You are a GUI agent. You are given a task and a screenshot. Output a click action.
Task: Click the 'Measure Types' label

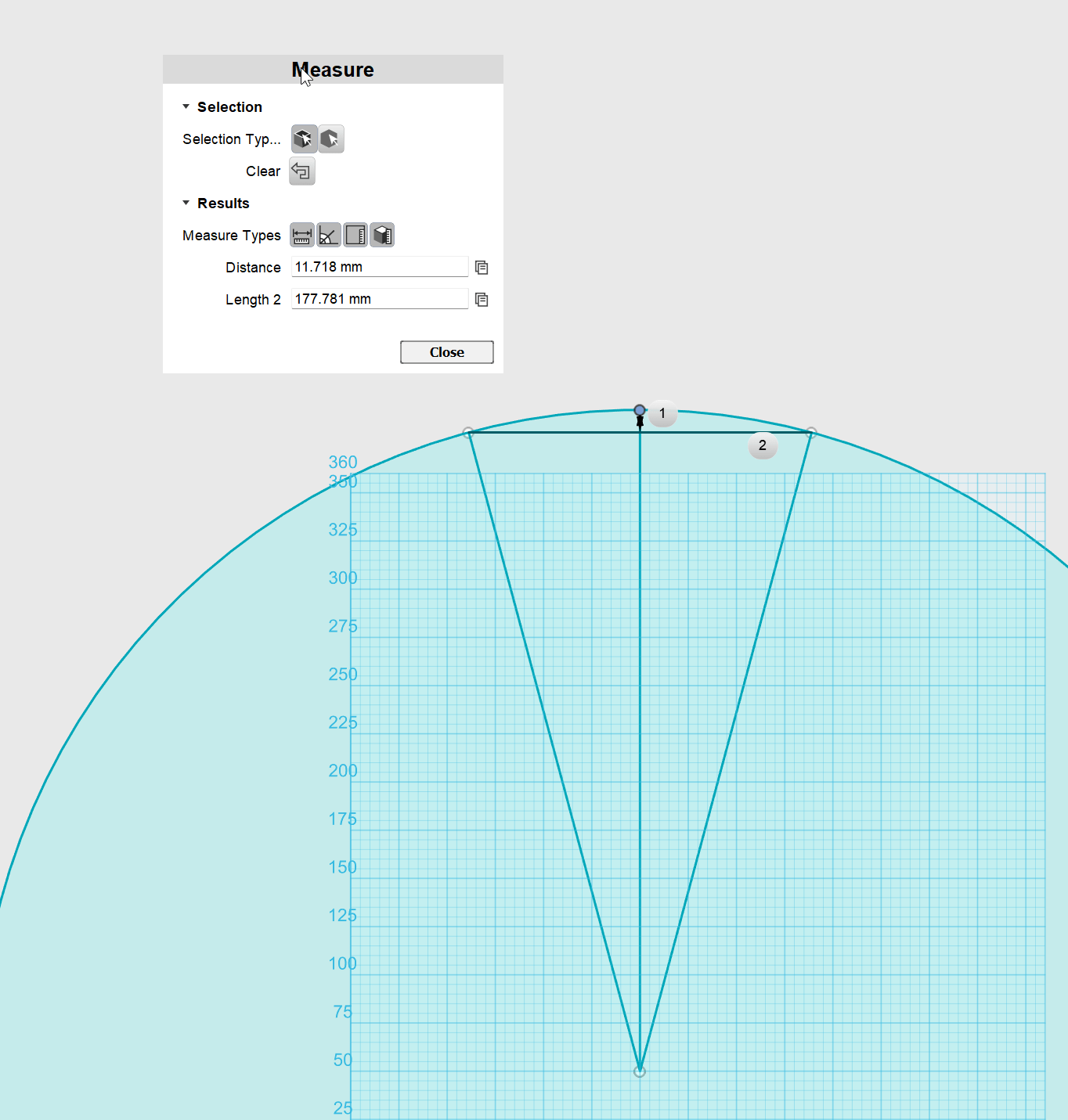[232, 236]
